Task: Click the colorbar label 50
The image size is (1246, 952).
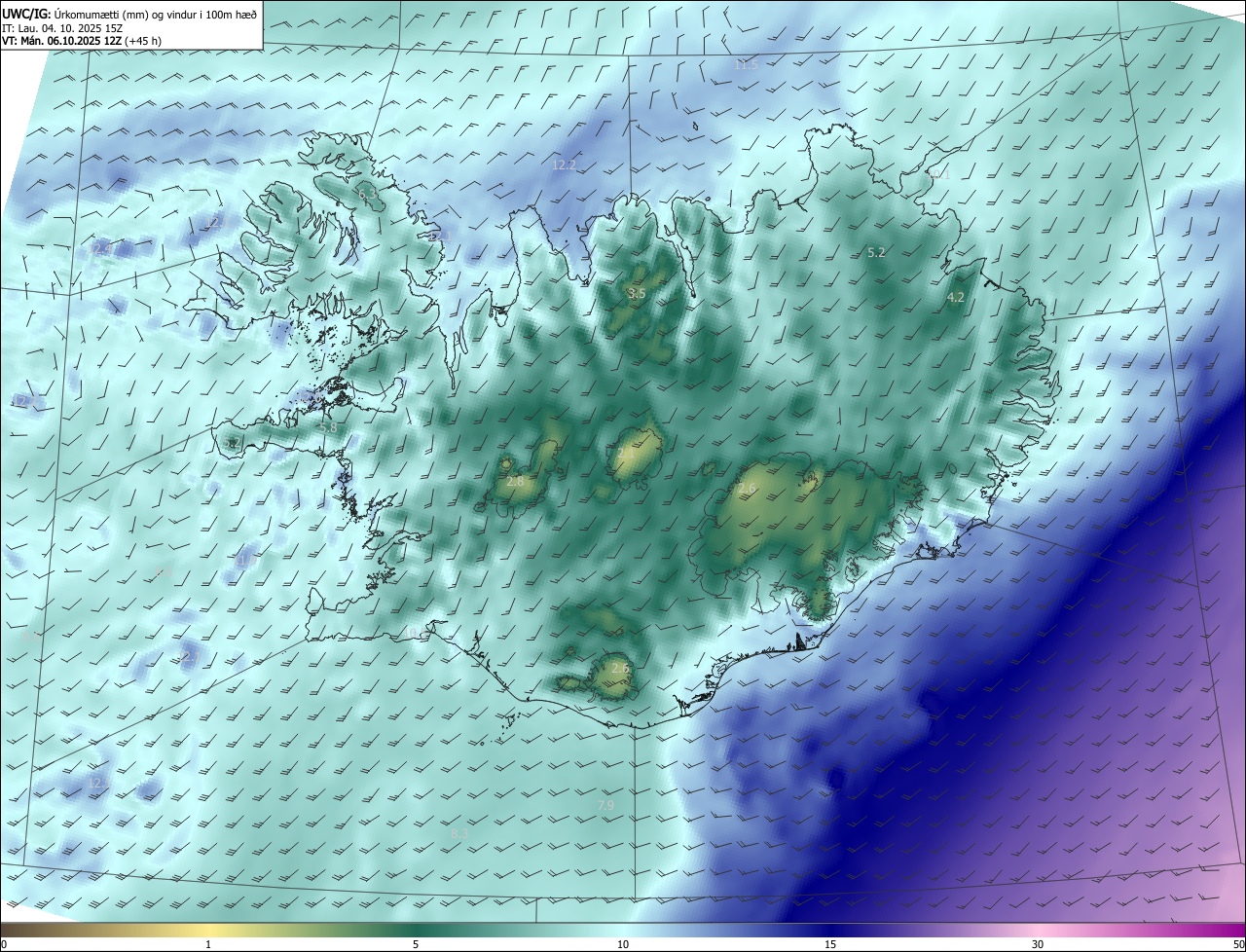Action: 1237,944
